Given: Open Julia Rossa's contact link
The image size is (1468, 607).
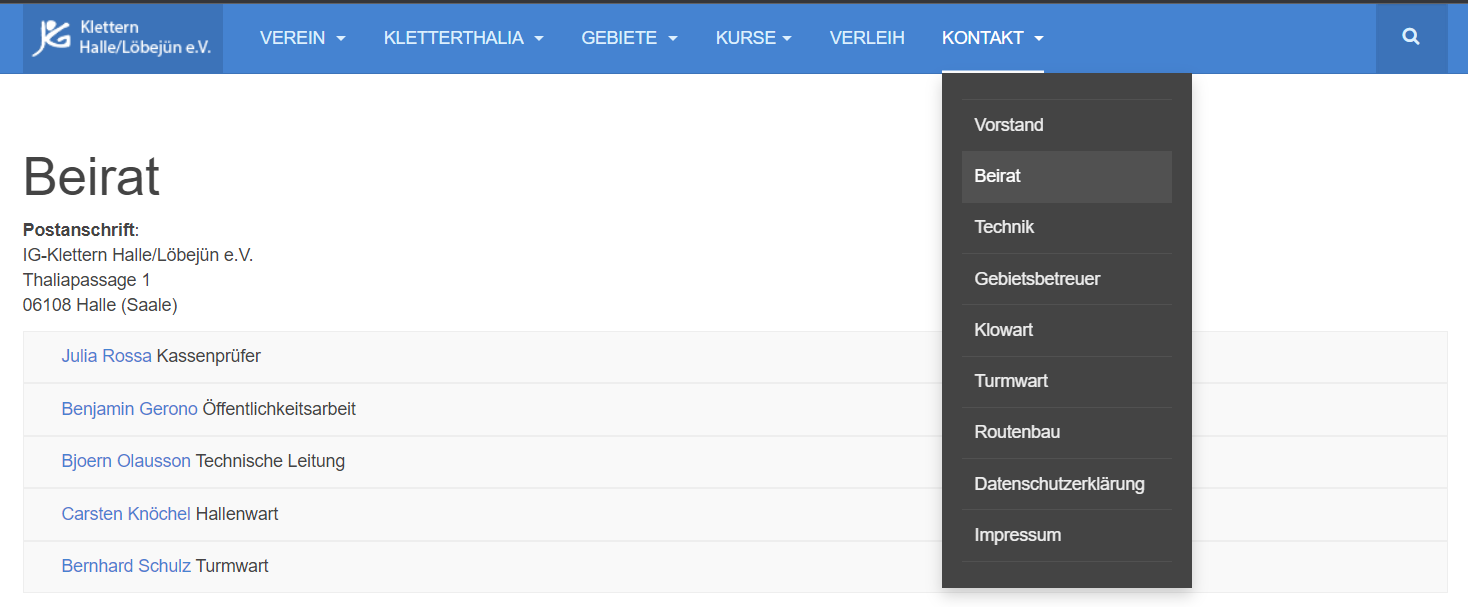Looking at the screenshot, I should click(106, 356).
